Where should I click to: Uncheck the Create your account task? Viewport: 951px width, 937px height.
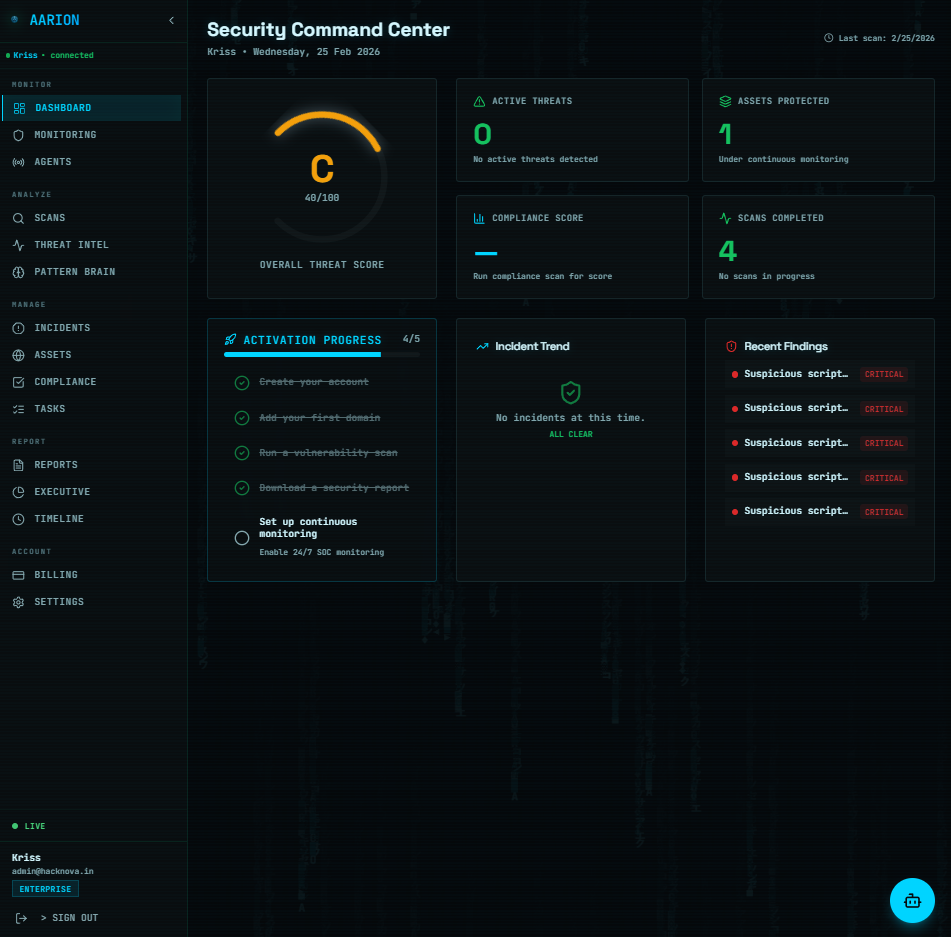point(242,382)
